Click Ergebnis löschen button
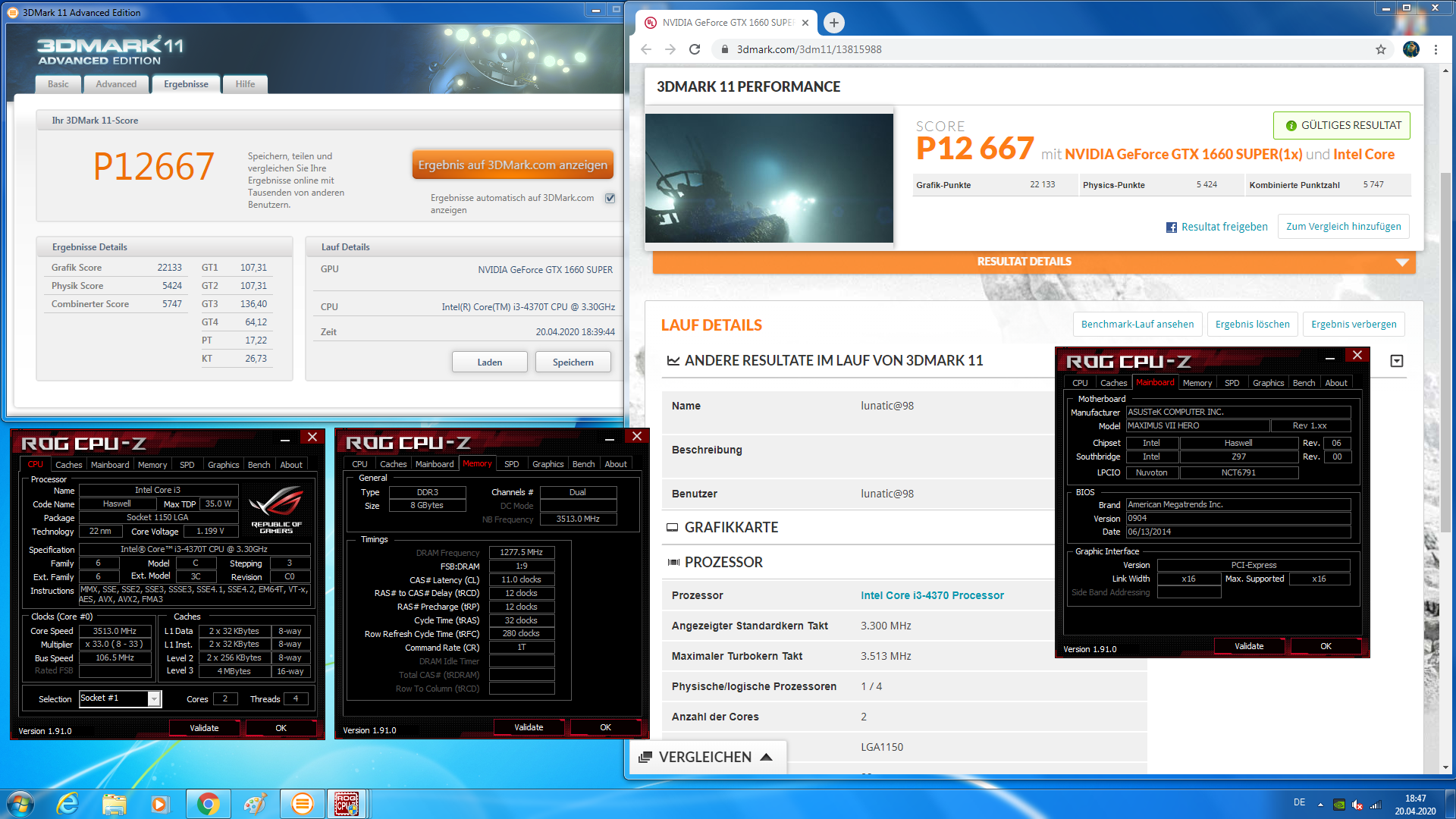This screenshot has width=1456, height=819. (1252, 325)
